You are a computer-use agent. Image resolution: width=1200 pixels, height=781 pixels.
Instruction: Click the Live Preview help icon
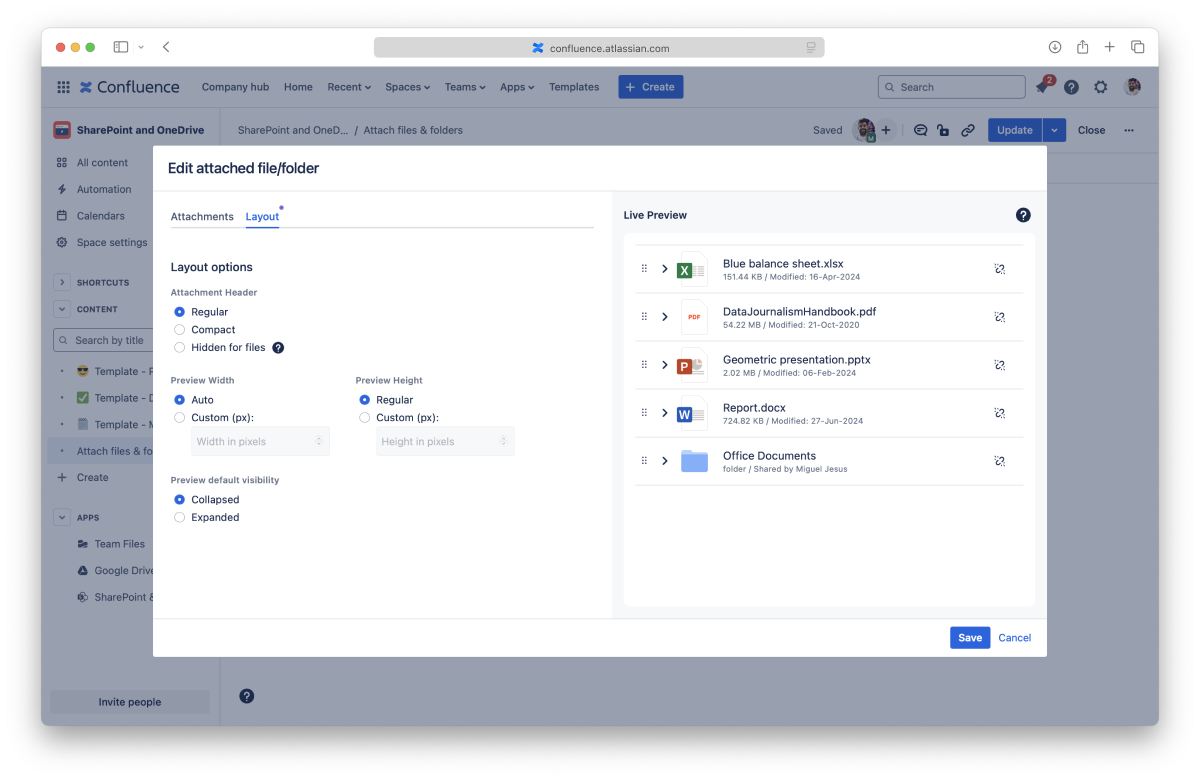click(1023, 215)
